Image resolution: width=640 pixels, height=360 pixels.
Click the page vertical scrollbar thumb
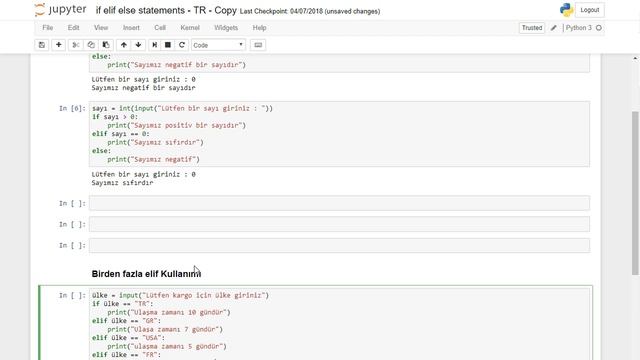tap(636, 193)
